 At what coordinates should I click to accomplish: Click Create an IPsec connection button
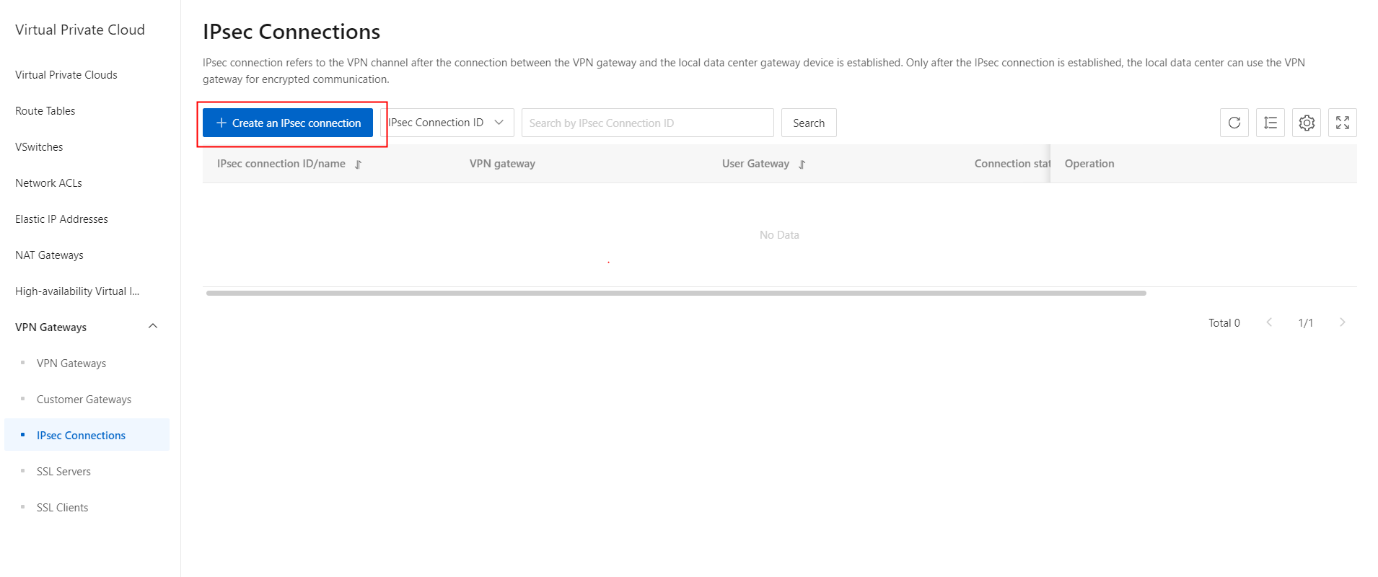(288, 123)
